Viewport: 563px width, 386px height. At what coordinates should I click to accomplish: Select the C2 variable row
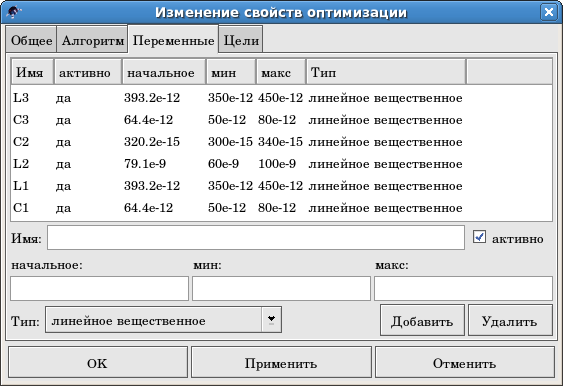282,141
